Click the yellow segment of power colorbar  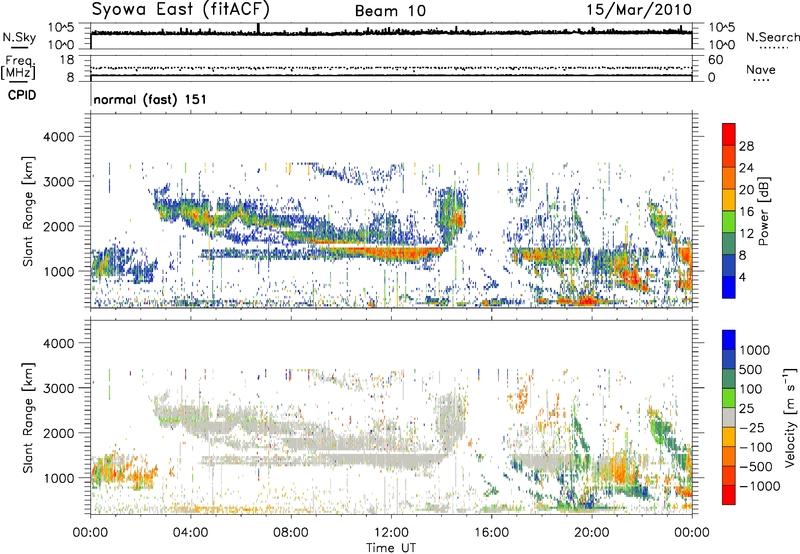point(729,200)
